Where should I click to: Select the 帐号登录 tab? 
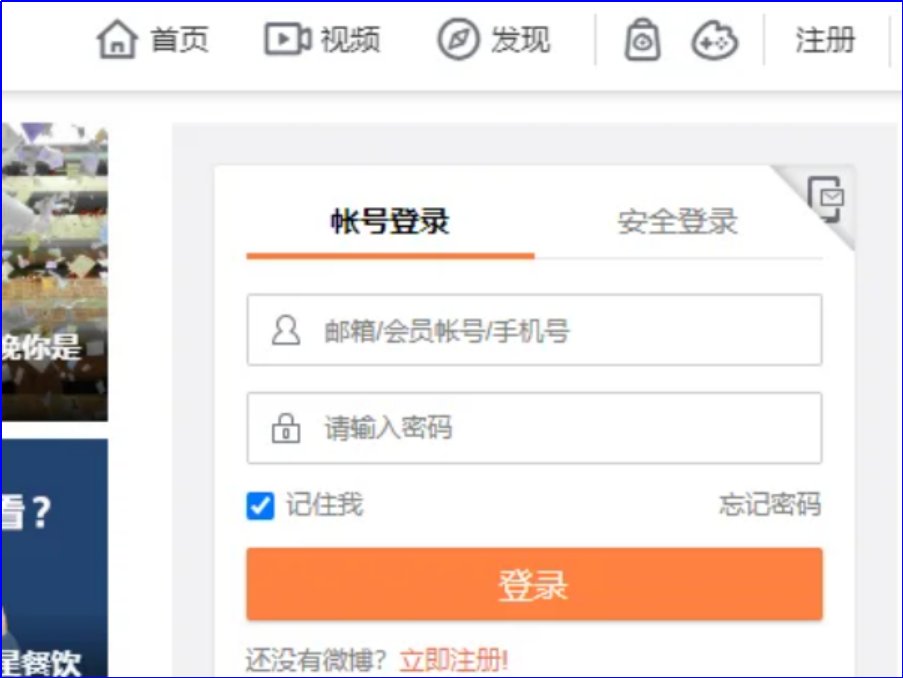[390, 223]
